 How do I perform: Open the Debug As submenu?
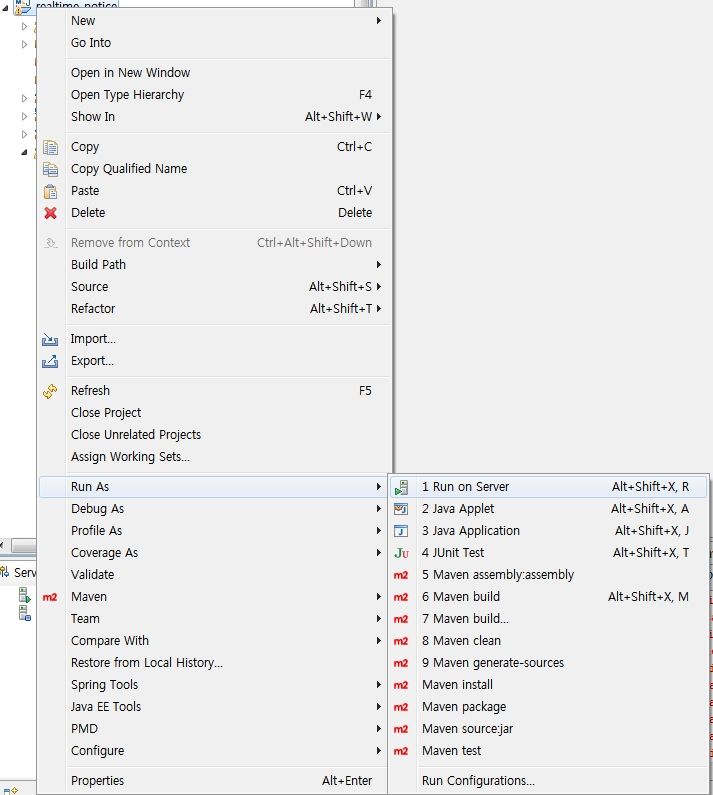pos(98,509)
